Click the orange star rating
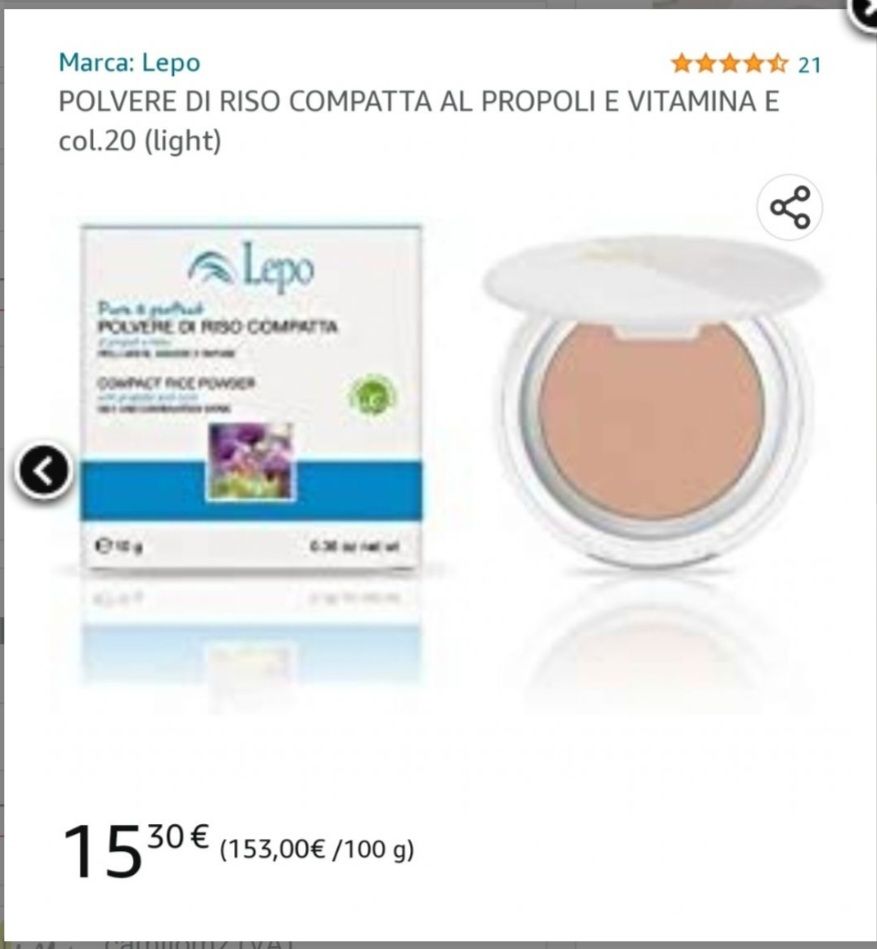877x949 pixels. point(730,63)
